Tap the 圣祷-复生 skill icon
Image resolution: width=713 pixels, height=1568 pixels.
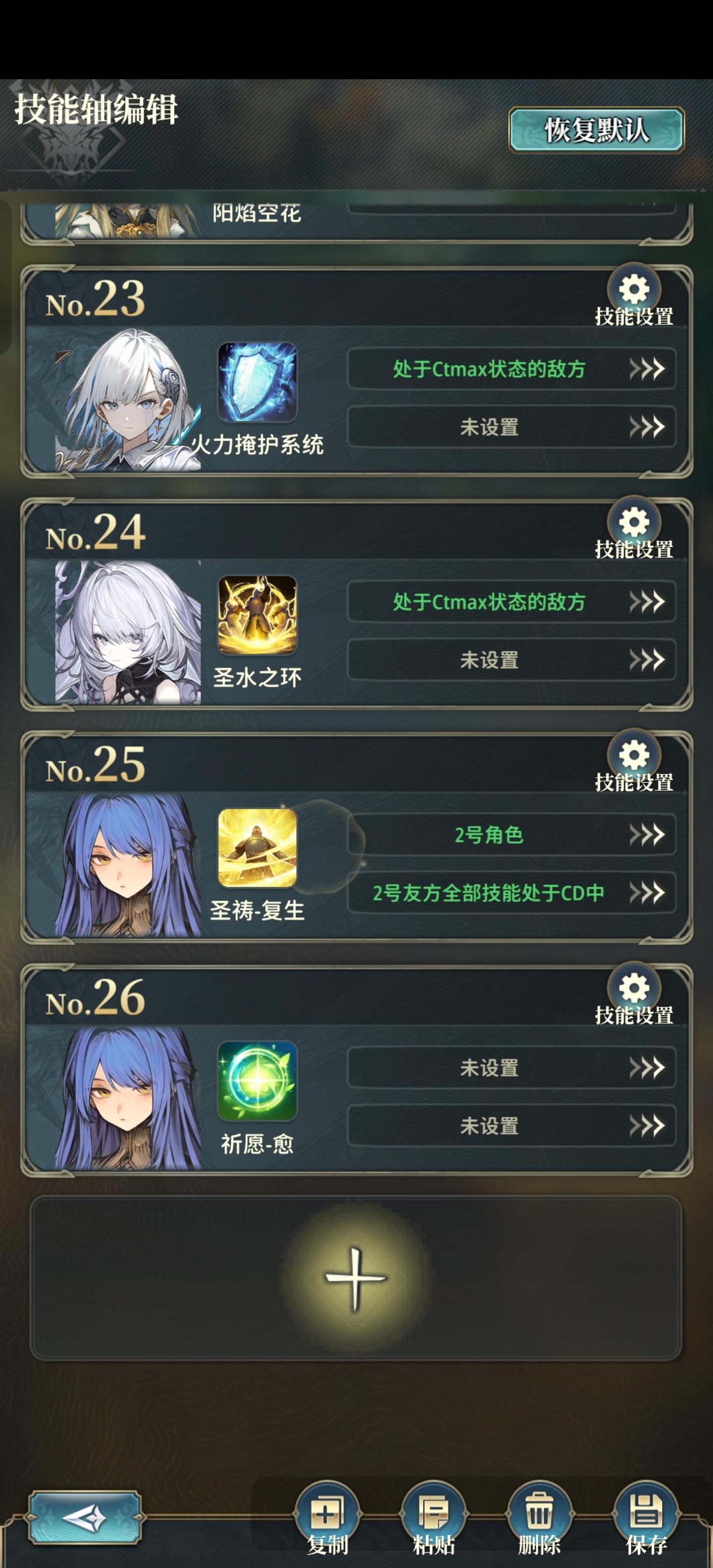(257, 848)
